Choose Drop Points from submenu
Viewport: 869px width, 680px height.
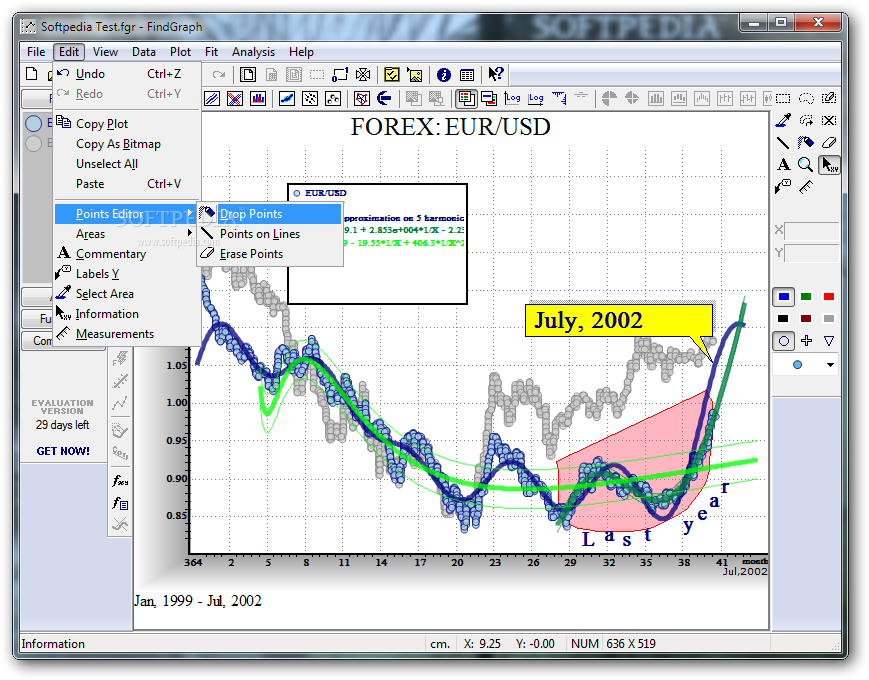270,214
